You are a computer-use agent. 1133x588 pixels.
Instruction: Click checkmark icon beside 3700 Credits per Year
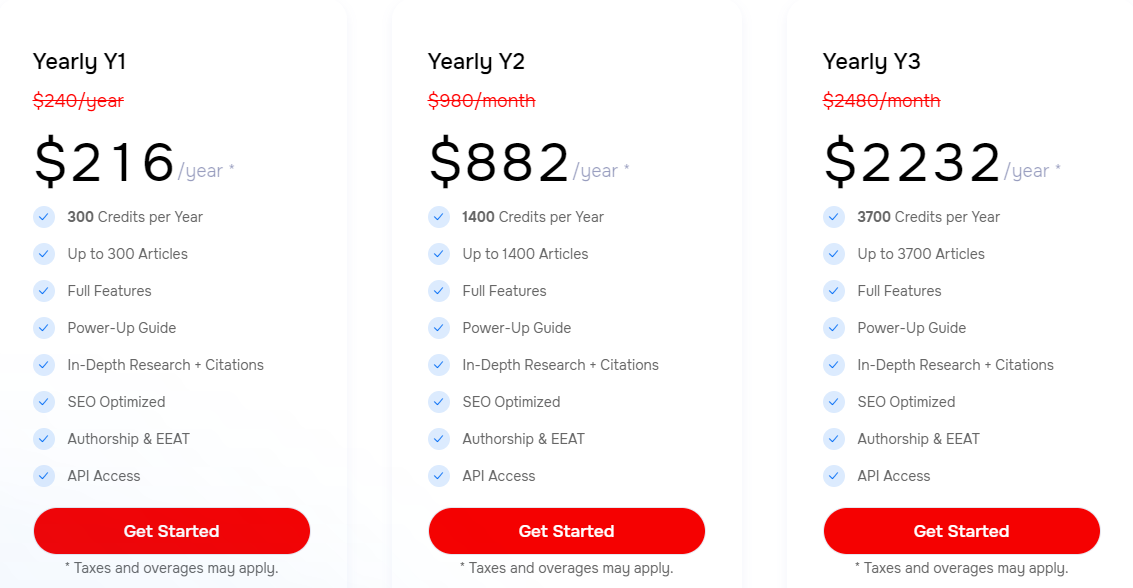(x=834, y=217)
